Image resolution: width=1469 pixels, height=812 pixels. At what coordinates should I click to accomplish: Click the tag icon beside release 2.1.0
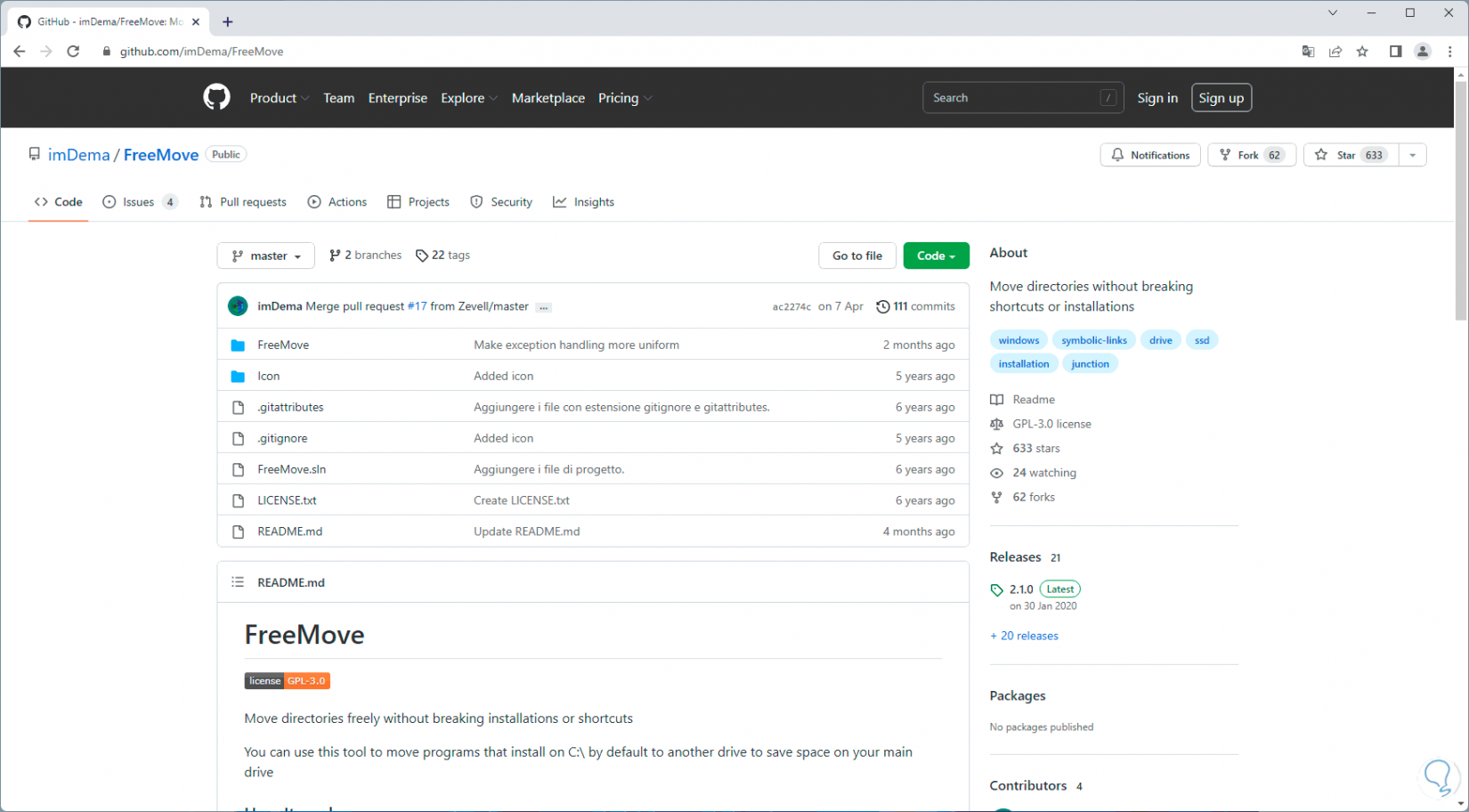pos(997,589)
